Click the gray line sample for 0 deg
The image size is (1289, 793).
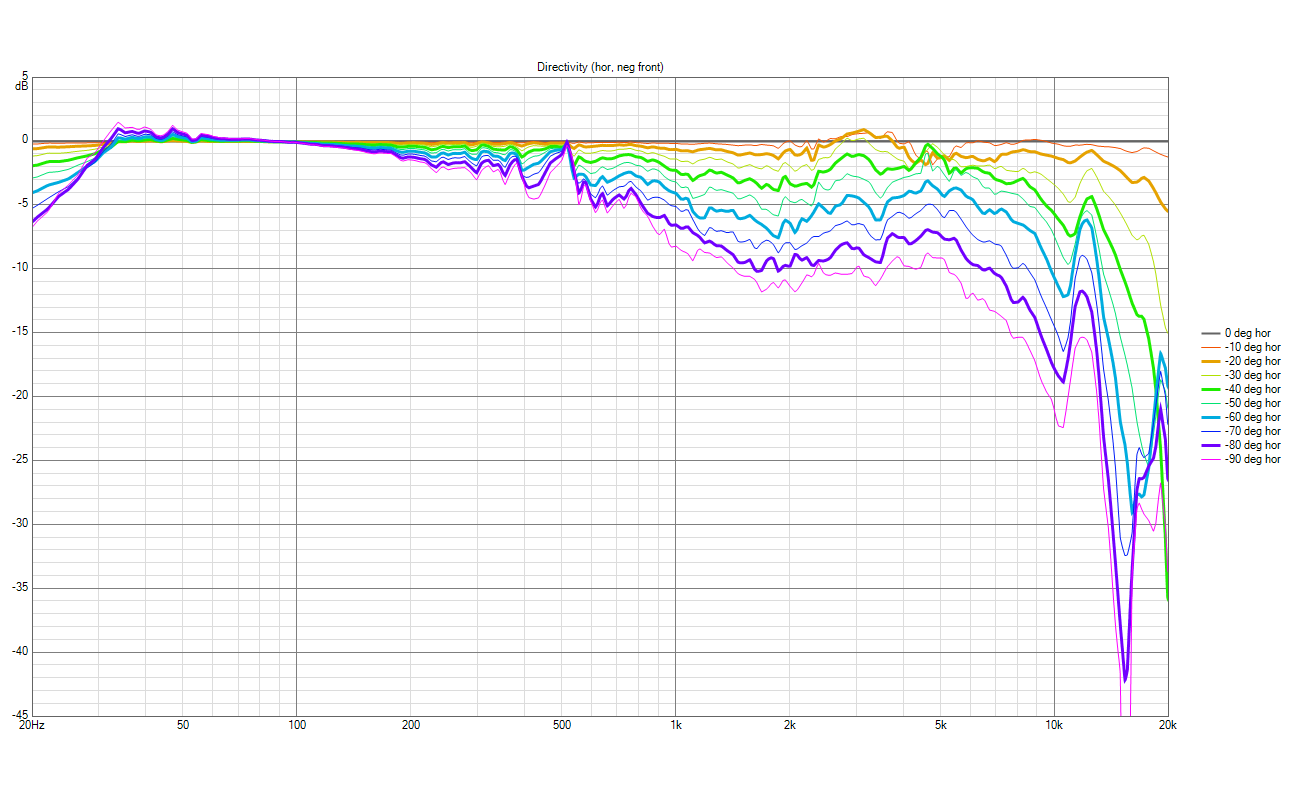pyautogui.click(x=1209, y=333)
